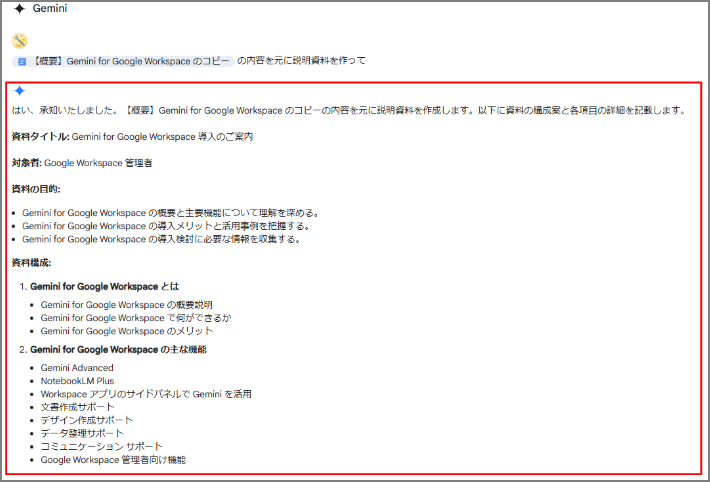Click the bullet about '導入メリットと活用事例を把握する'
The width and height of the screenshot is (710, 482).
coord(166,226)
